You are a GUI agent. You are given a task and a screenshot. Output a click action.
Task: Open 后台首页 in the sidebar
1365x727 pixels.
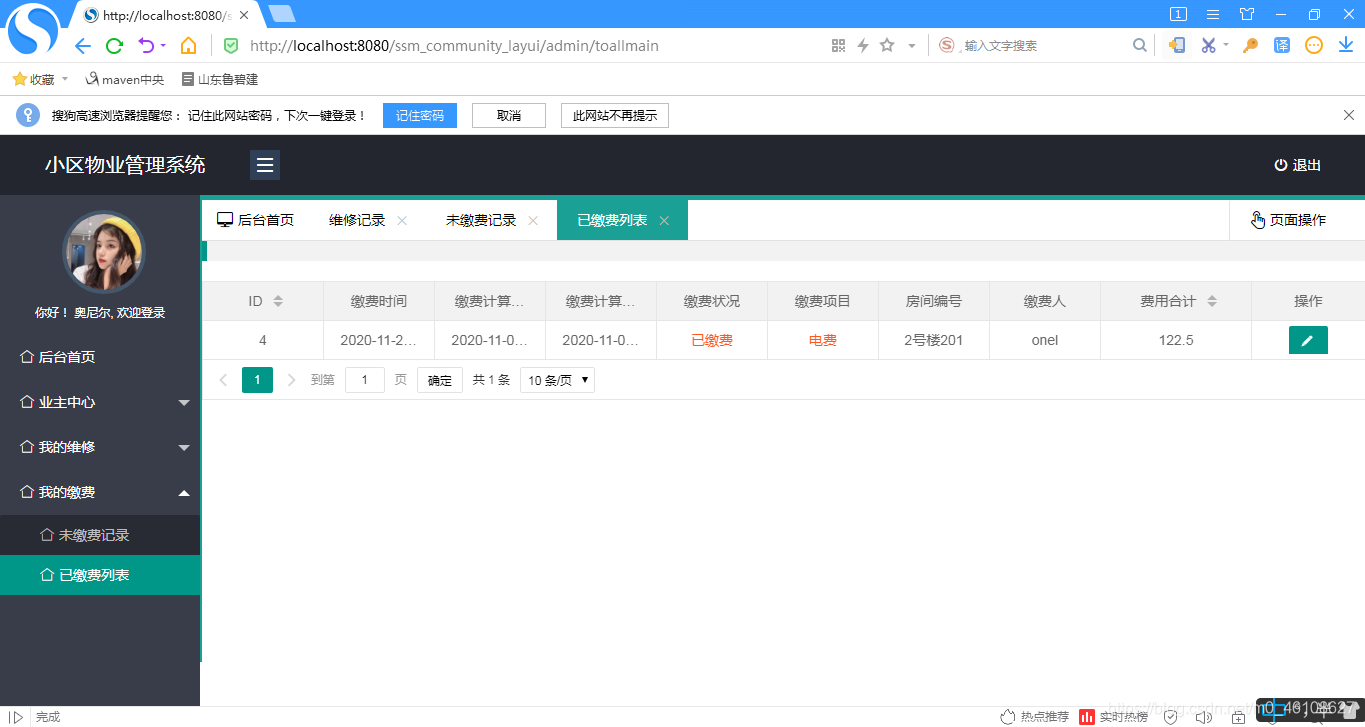(x=100, y=357)
